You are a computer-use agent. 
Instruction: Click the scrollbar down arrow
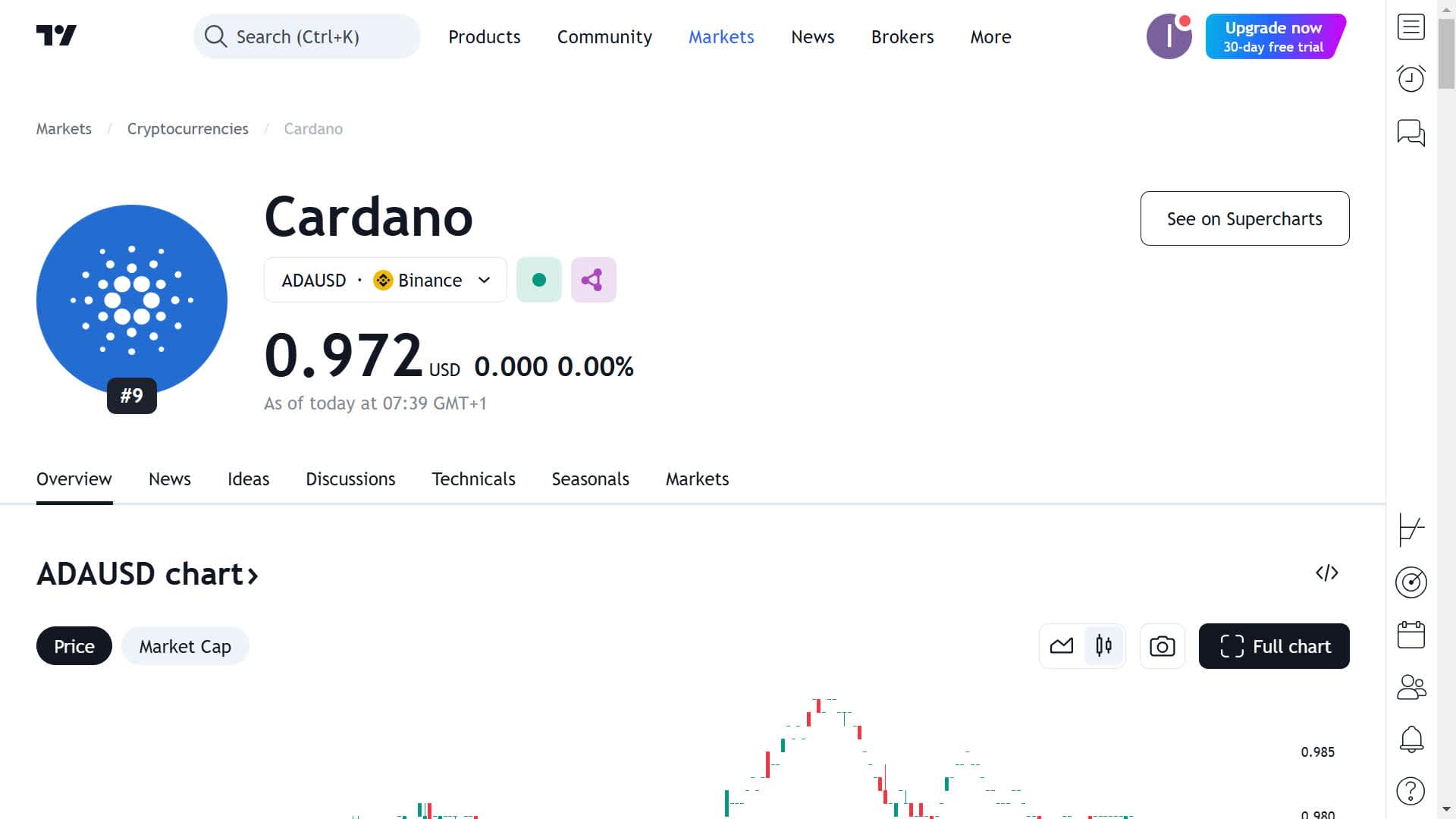coord(1446,809)
